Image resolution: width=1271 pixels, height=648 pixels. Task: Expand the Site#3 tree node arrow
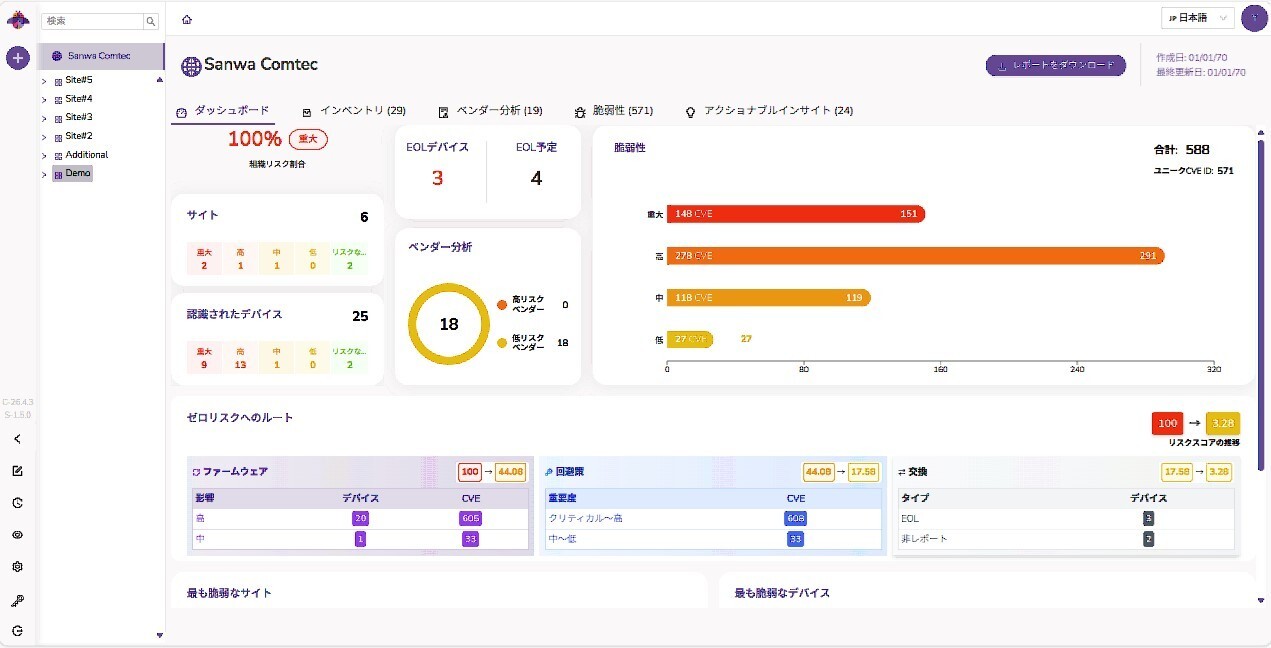44,118
